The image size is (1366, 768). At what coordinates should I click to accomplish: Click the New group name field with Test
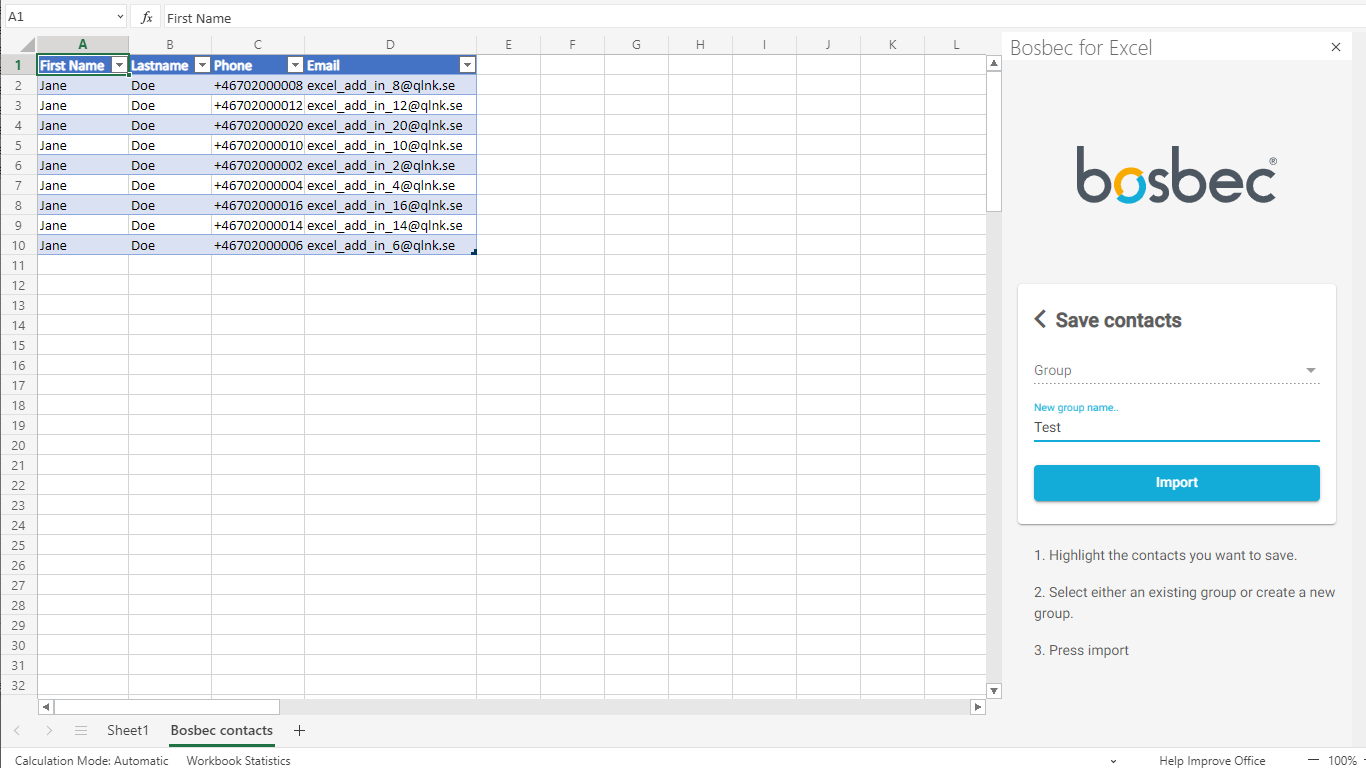1177,427
